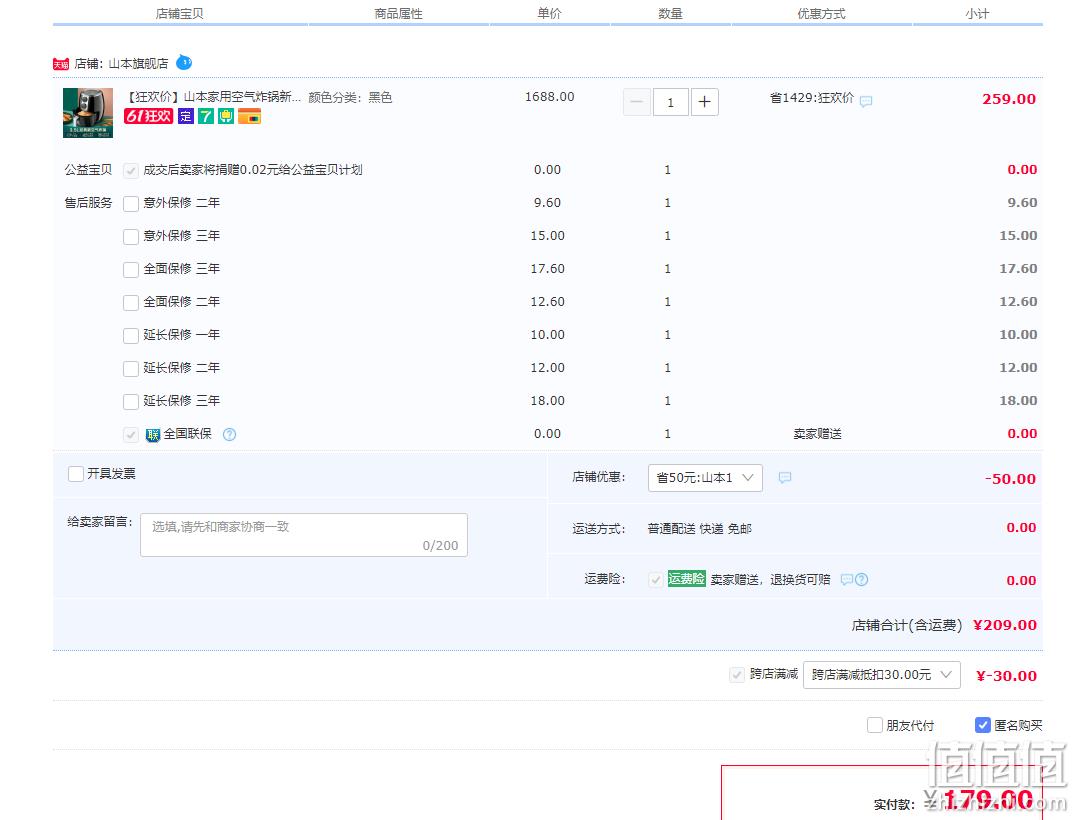Image resolution: width=1076 pixels, height=820 pixels.
Task: Open comment bubble in the 运费险 row
Action: point(847,580)
